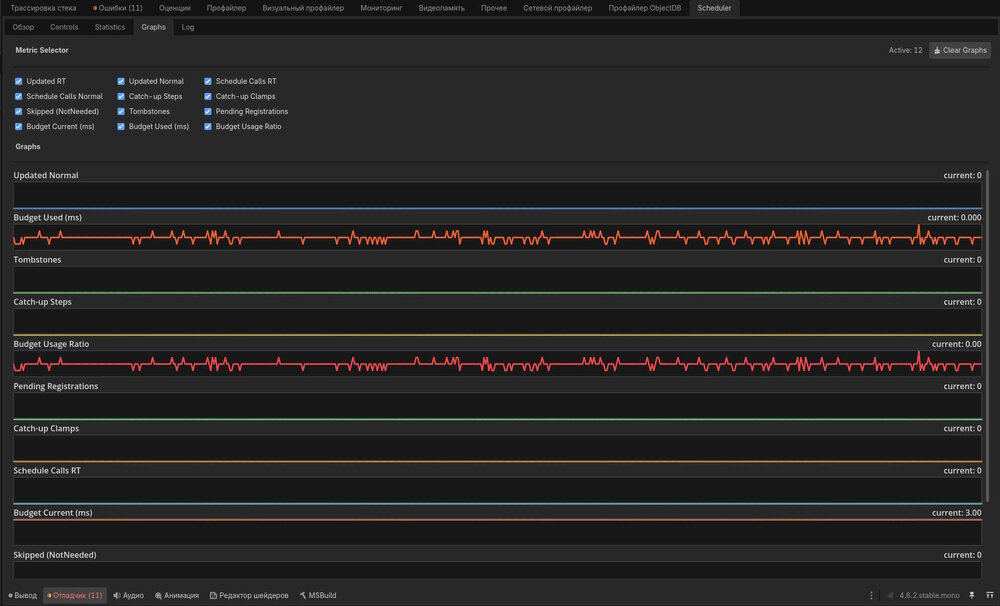Viewport: 1000px width, 606px height.
Task: Switch to Ошибки (11) tab
Action: [x=118, y=8]
